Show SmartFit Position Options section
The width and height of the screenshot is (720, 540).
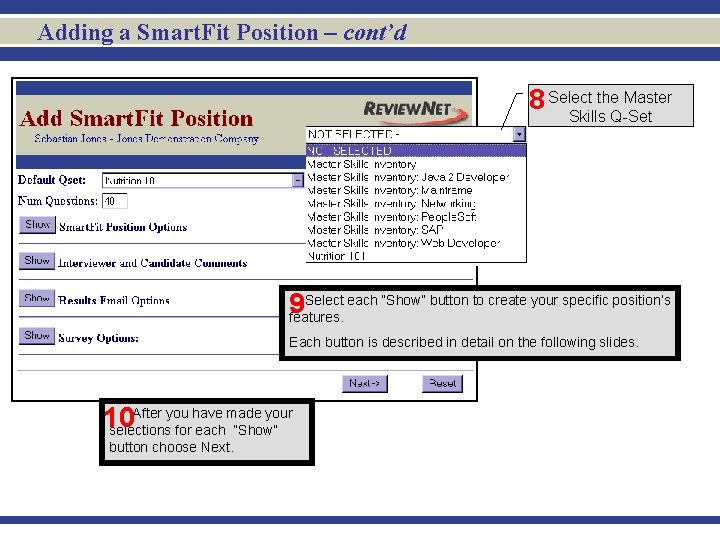[37, 225]
